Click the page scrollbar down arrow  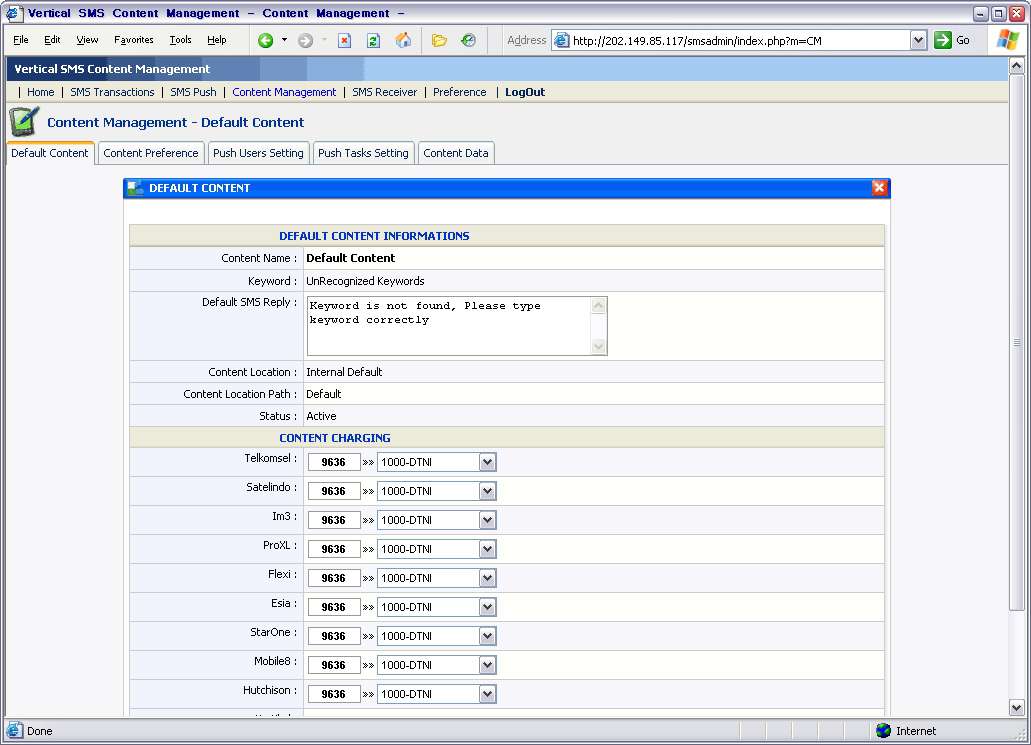1018,708
